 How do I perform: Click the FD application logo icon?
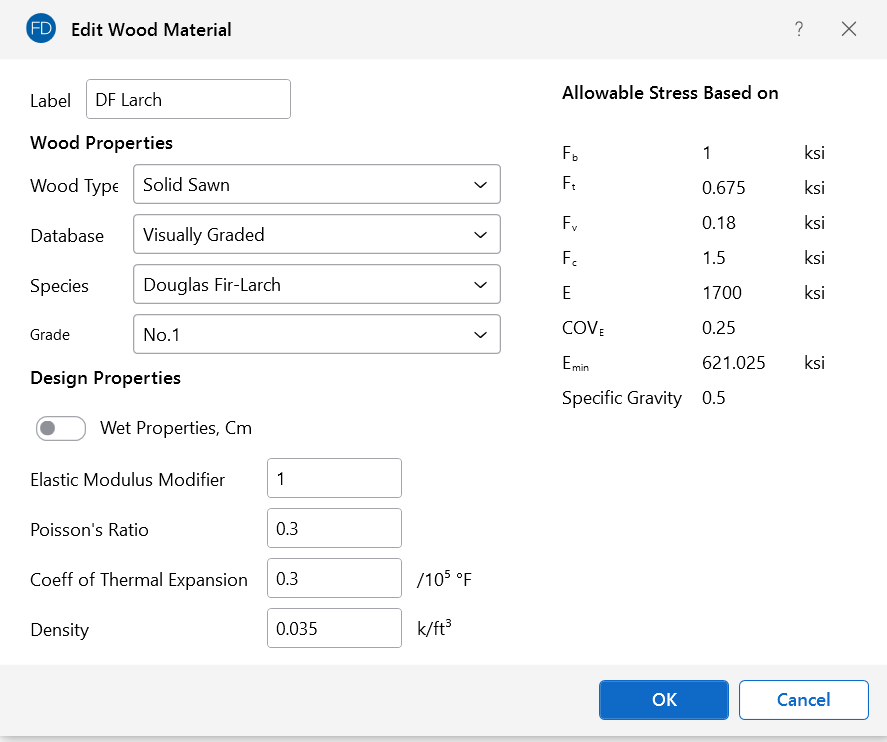pos(42,29)
